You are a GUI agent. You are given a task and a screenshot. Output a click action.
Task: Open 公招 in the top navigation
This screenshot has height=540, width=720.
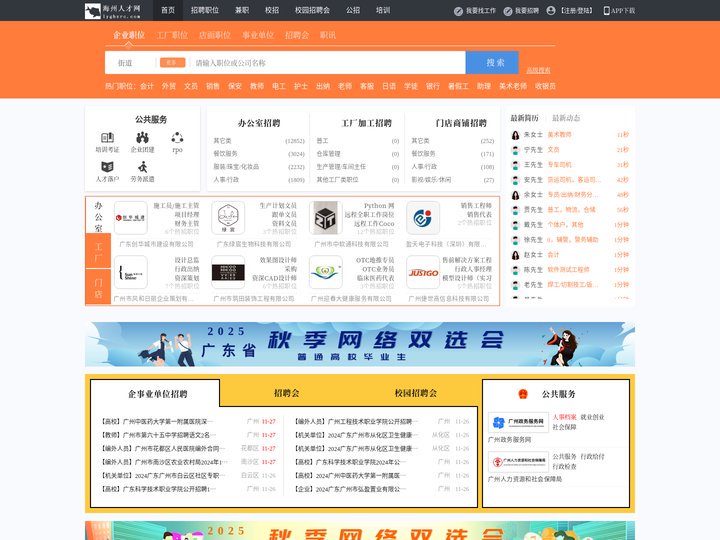pyautogui.click(x=353, y=10)
